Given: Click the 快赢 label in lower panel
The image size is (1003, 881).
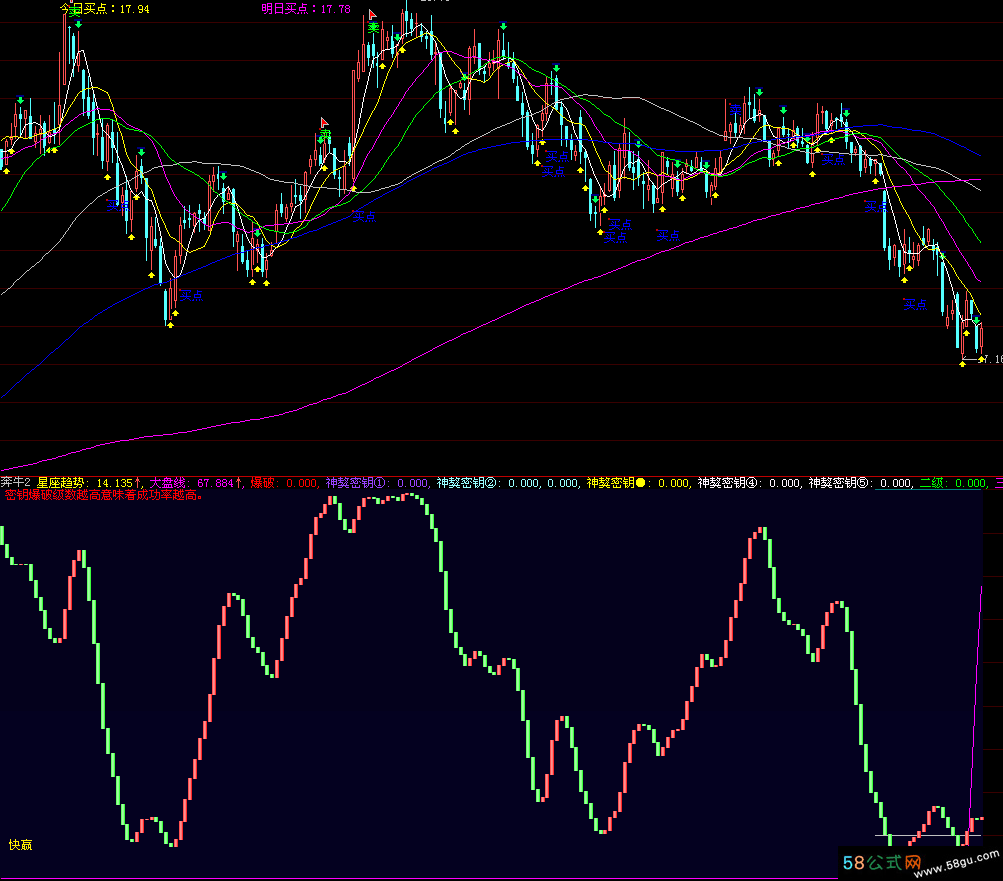Looking at the screenshot, I should (x=20, y=844).
